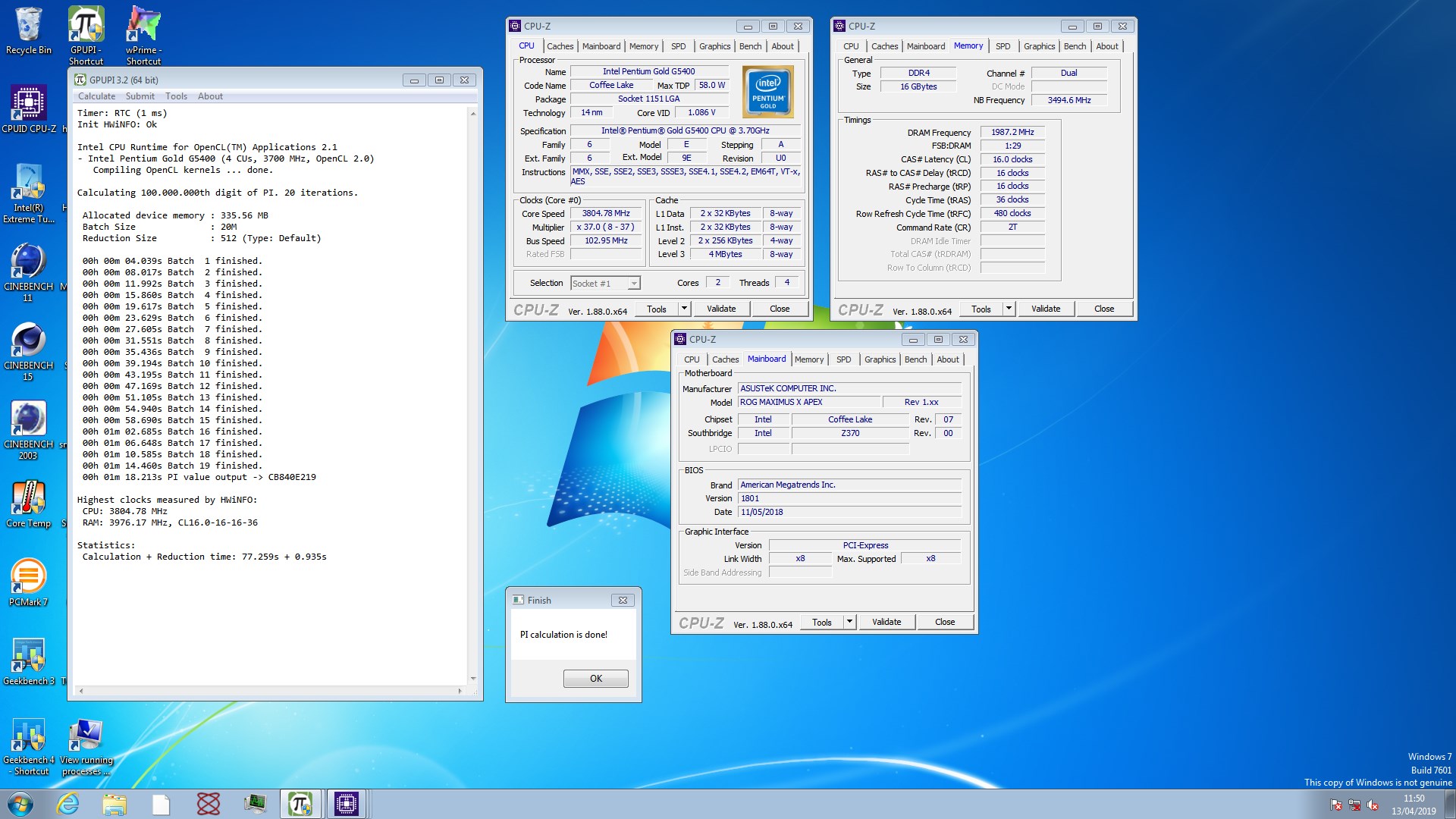Open Internet Explorer from taskbar
This screenshot has width=1456, height=819.
68,804
